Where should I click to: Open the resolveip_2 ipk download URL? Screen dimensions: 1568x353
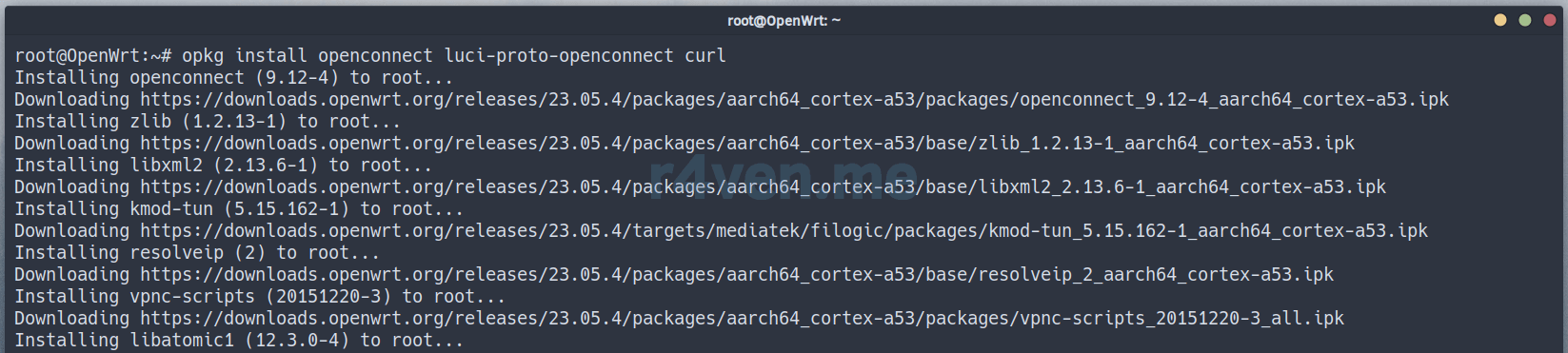coord(737,275)
